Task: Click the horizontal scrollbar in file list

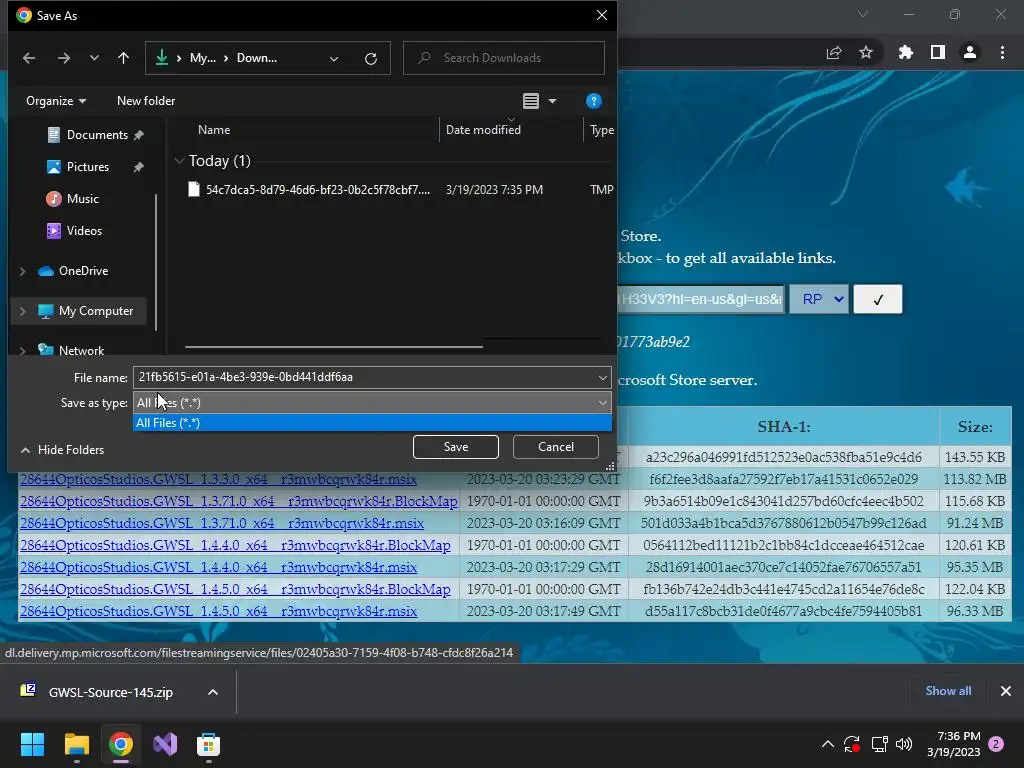Action: click(334, 346)
